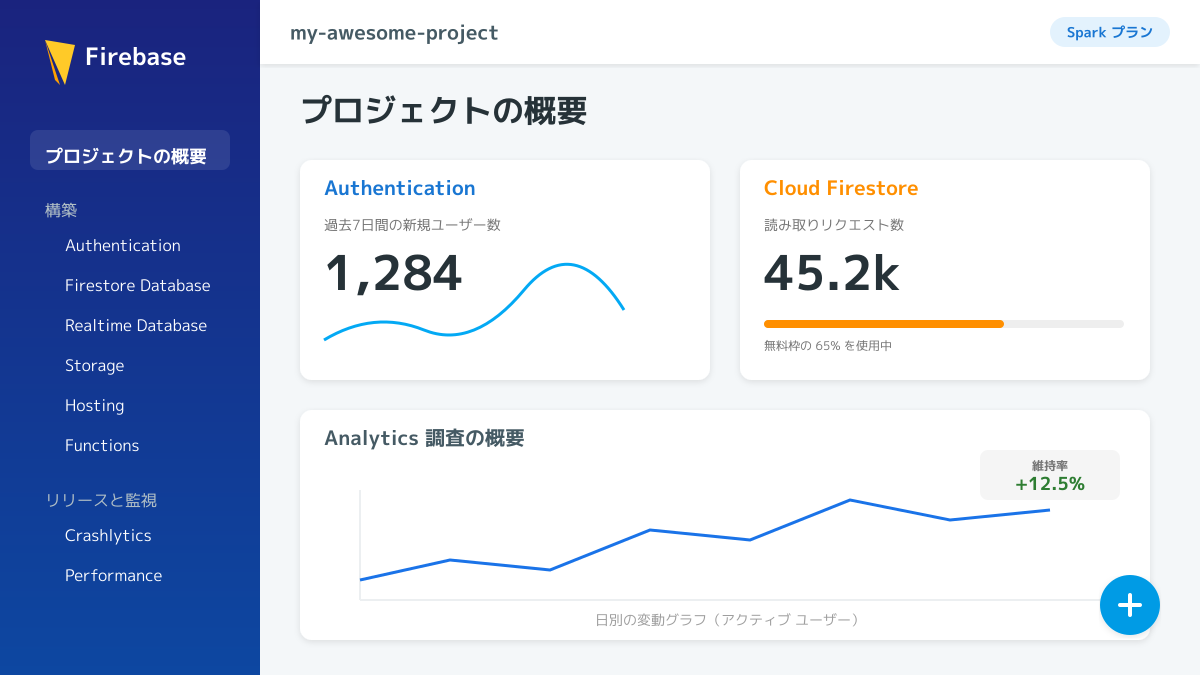
Task: Click the Analytics 調査の概要 heading
Action: tap(424, 438)
